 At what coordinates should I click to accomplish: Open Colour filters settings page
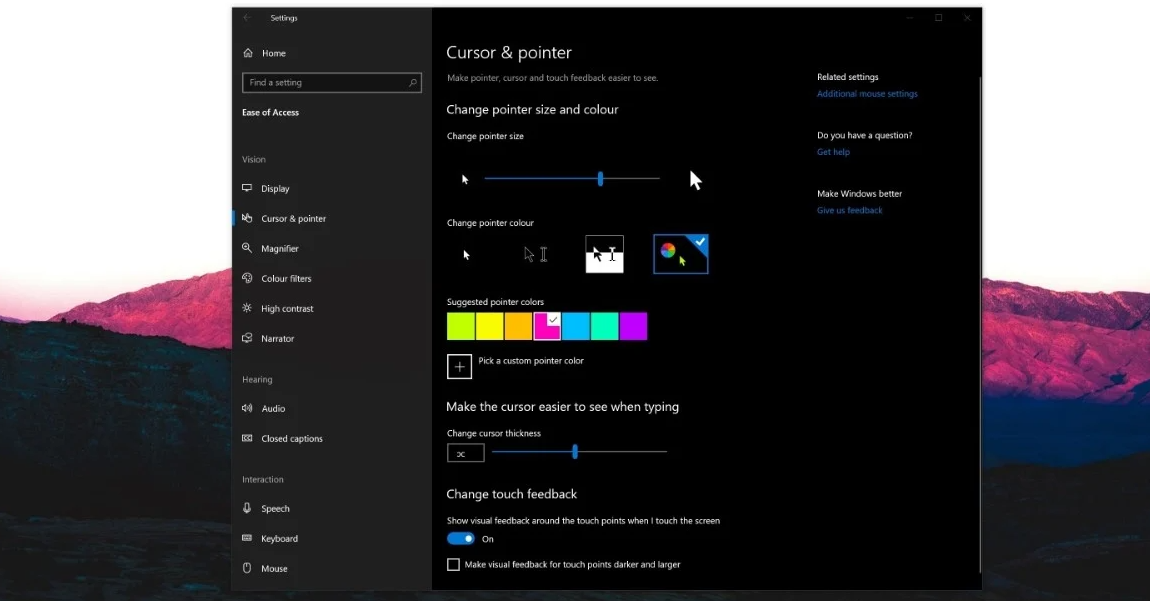286,279
